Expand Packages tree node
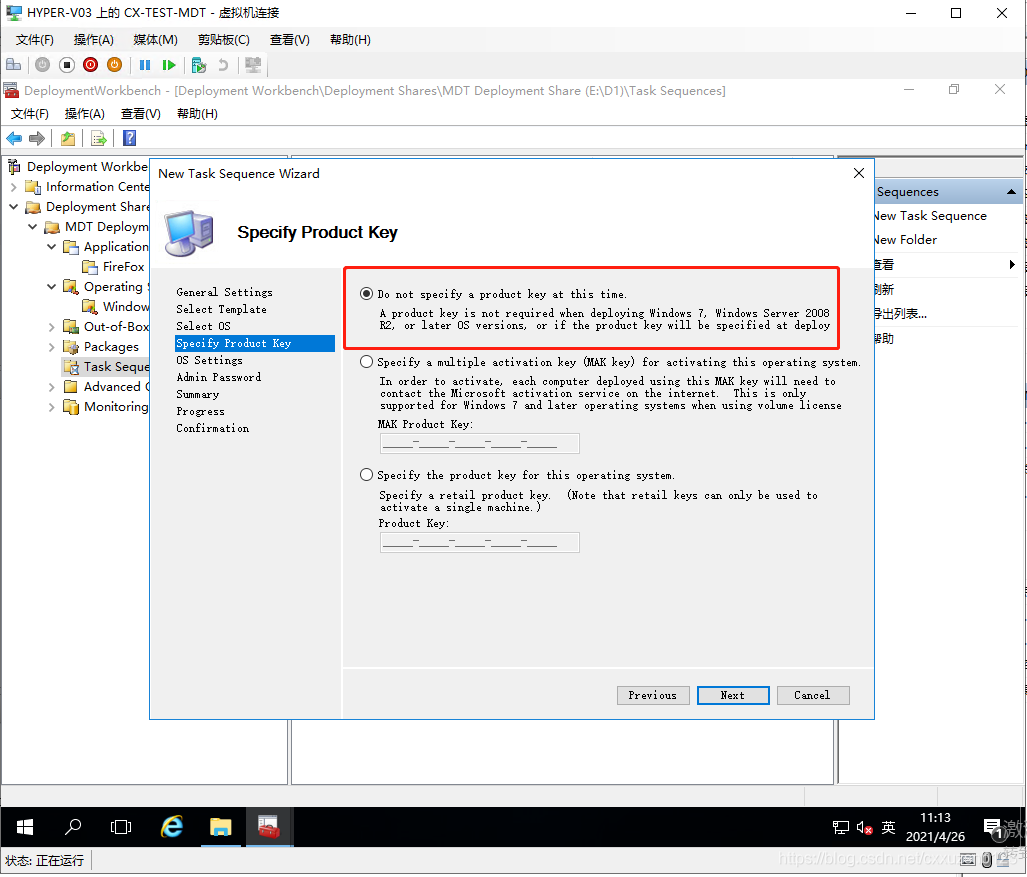The height and width of the screenshot is (877, 1027). coord(52,346)
